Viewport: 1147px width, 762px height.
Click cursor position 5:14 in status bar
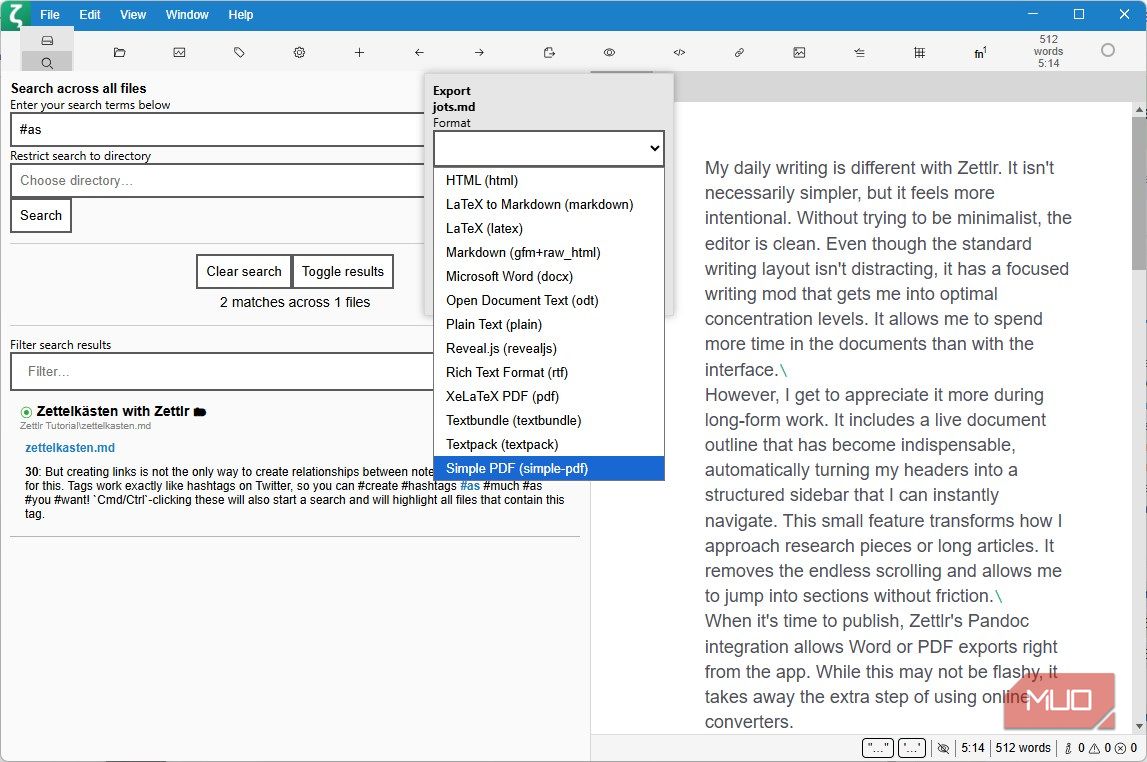(x=972, y=748)
